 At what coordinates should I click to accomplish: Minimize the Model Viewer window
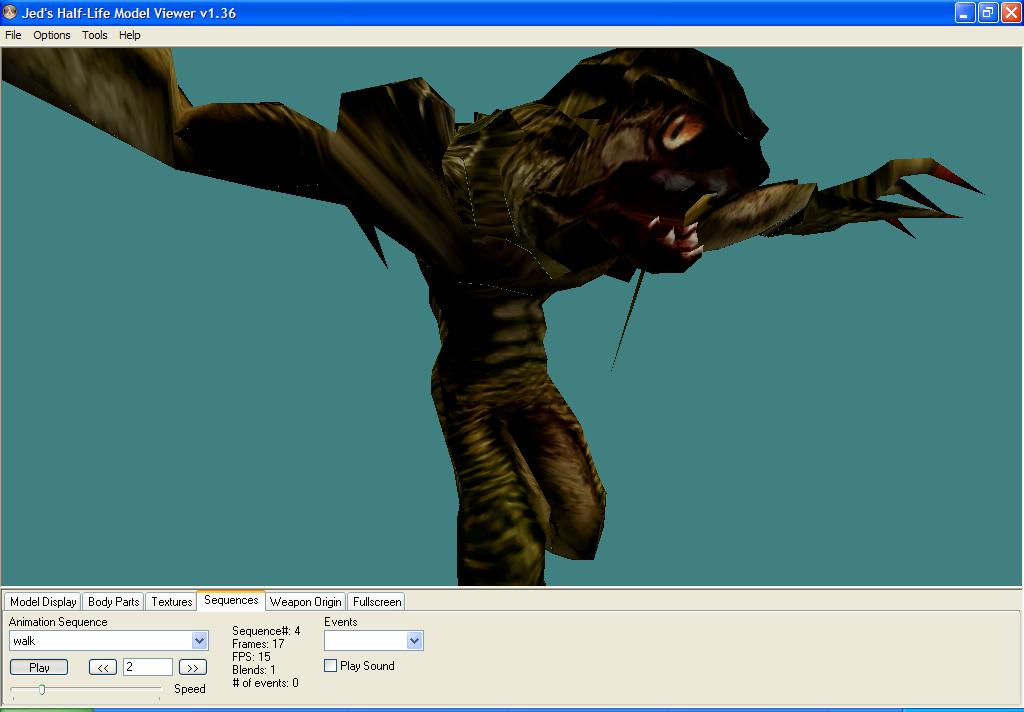(x=965, y=12)
